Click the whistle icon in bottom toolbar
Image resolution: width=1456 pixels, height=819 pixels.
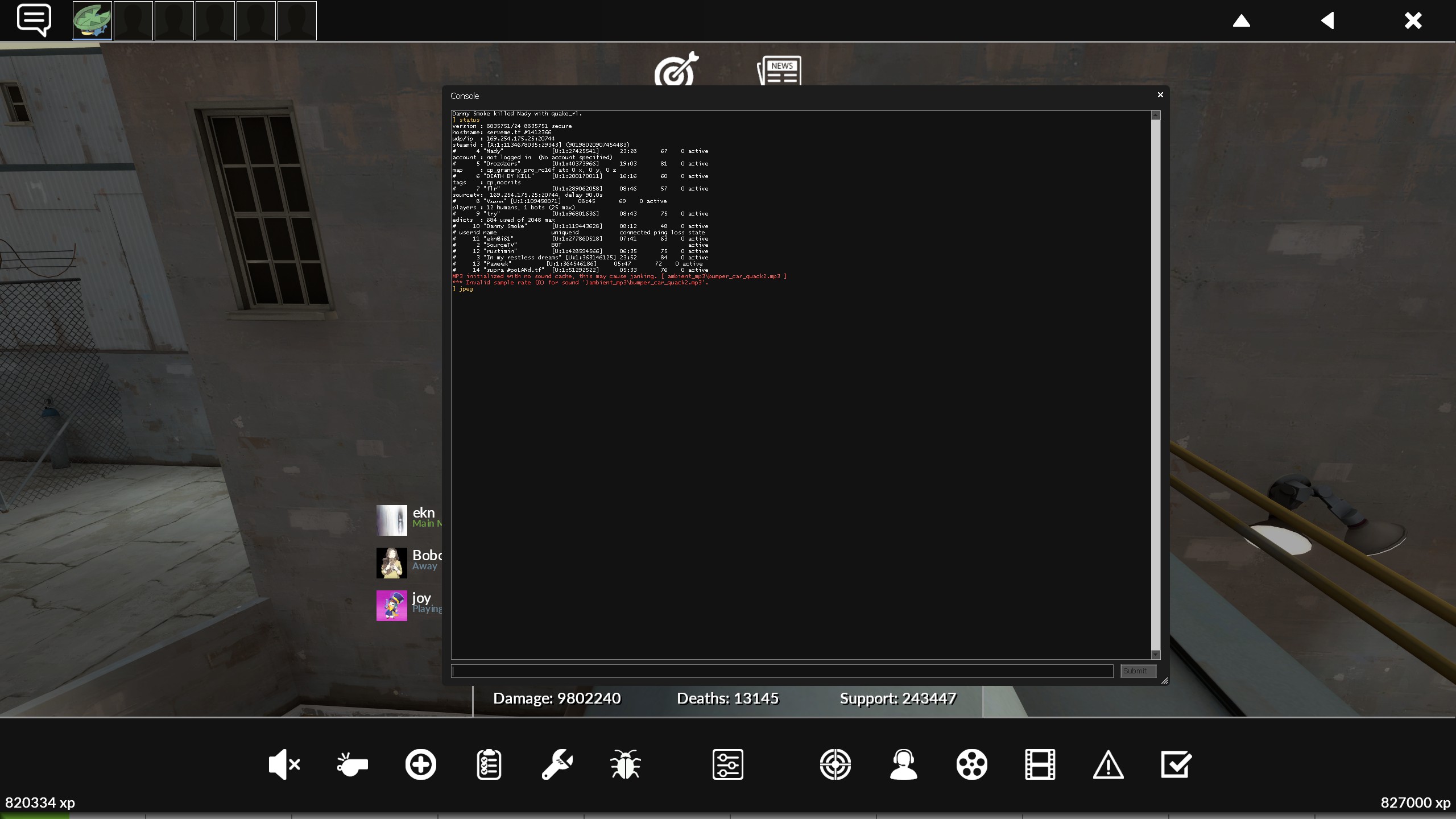click(x=352, y=764)
